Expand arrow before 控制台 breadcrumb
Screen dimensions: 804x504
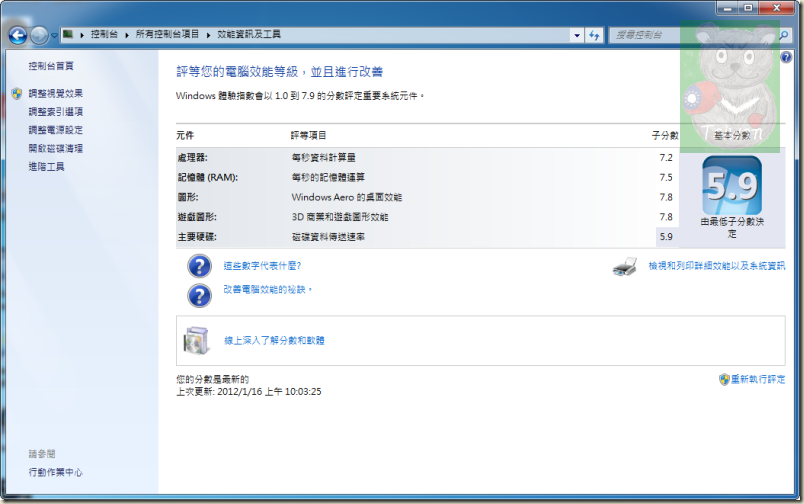[82, 35]
